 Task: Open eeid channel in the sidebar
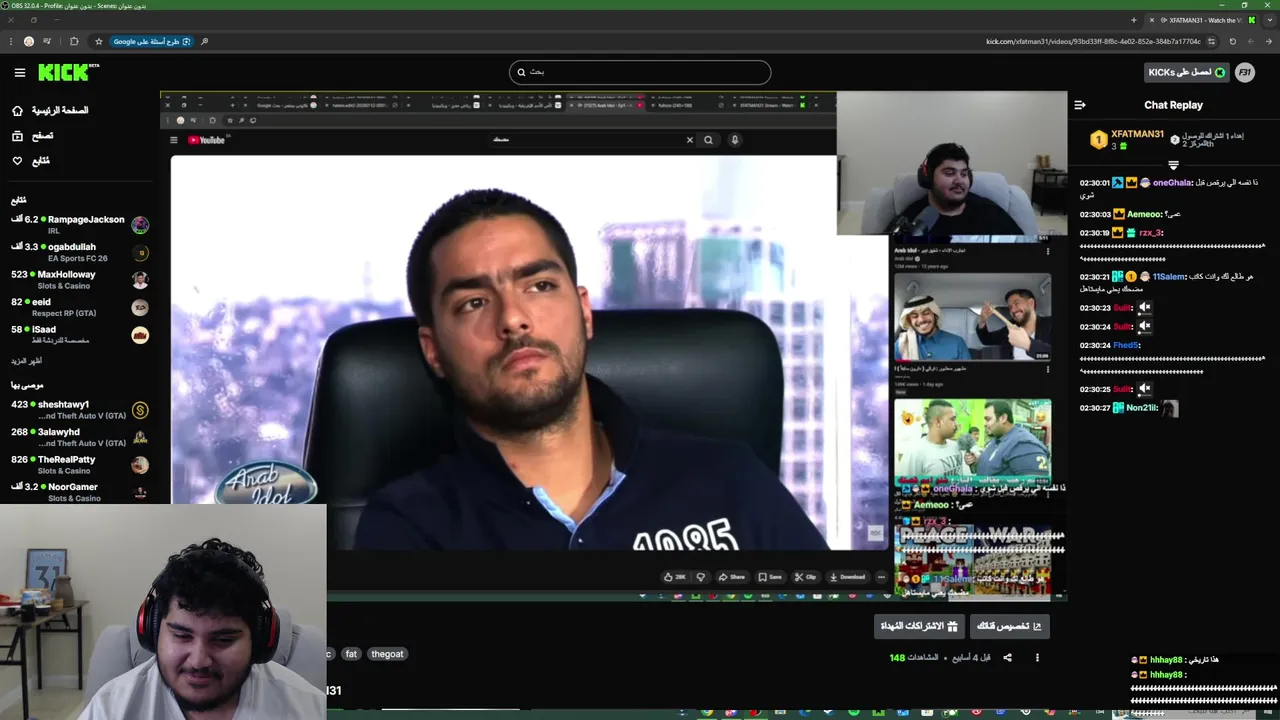click(x=80, y=307)
